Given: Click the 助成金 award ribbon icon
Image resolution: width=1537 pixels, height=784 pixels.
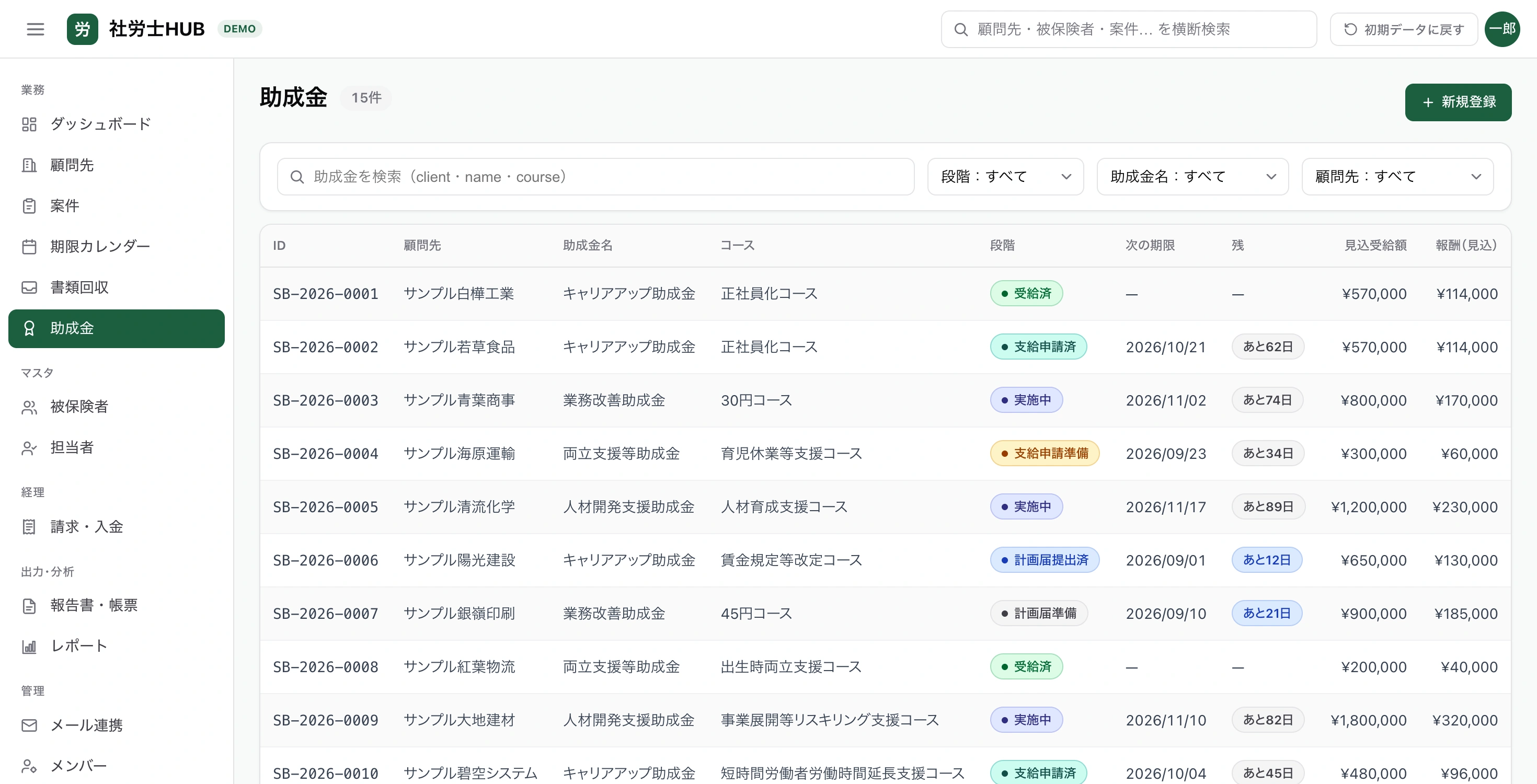Looking at the screenshot, I should click(29, 328).
